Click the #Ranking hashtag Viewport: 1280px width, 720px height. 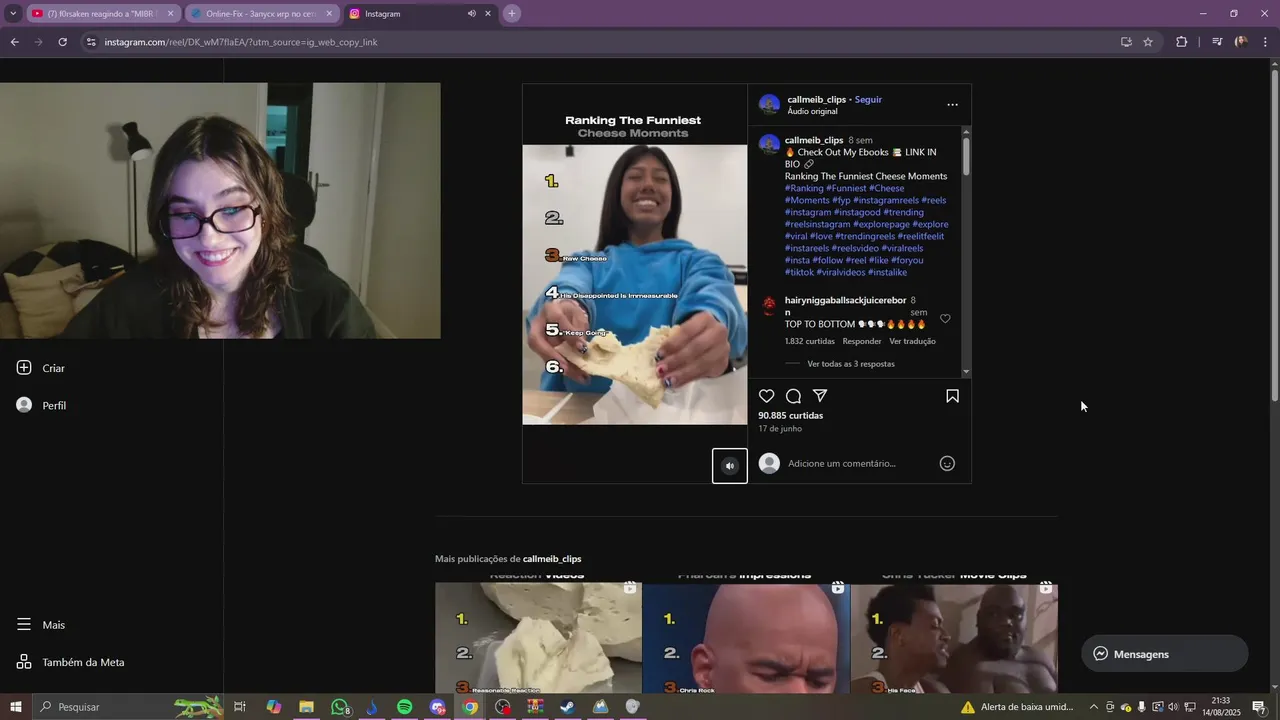tap(804, 188)
